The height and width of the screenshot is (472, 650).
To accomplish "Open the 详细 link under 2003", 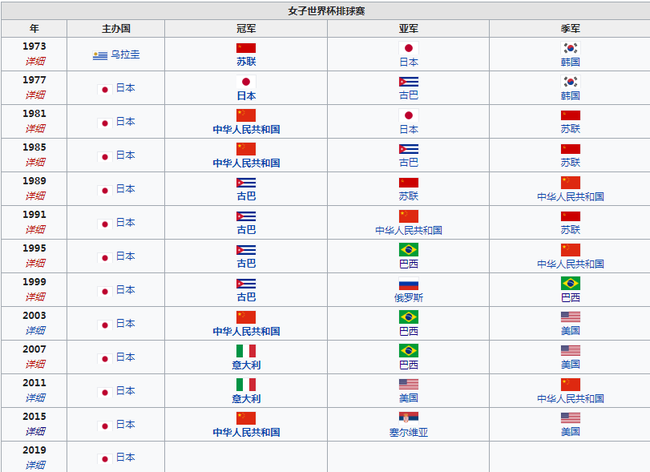I will (35, 330).
